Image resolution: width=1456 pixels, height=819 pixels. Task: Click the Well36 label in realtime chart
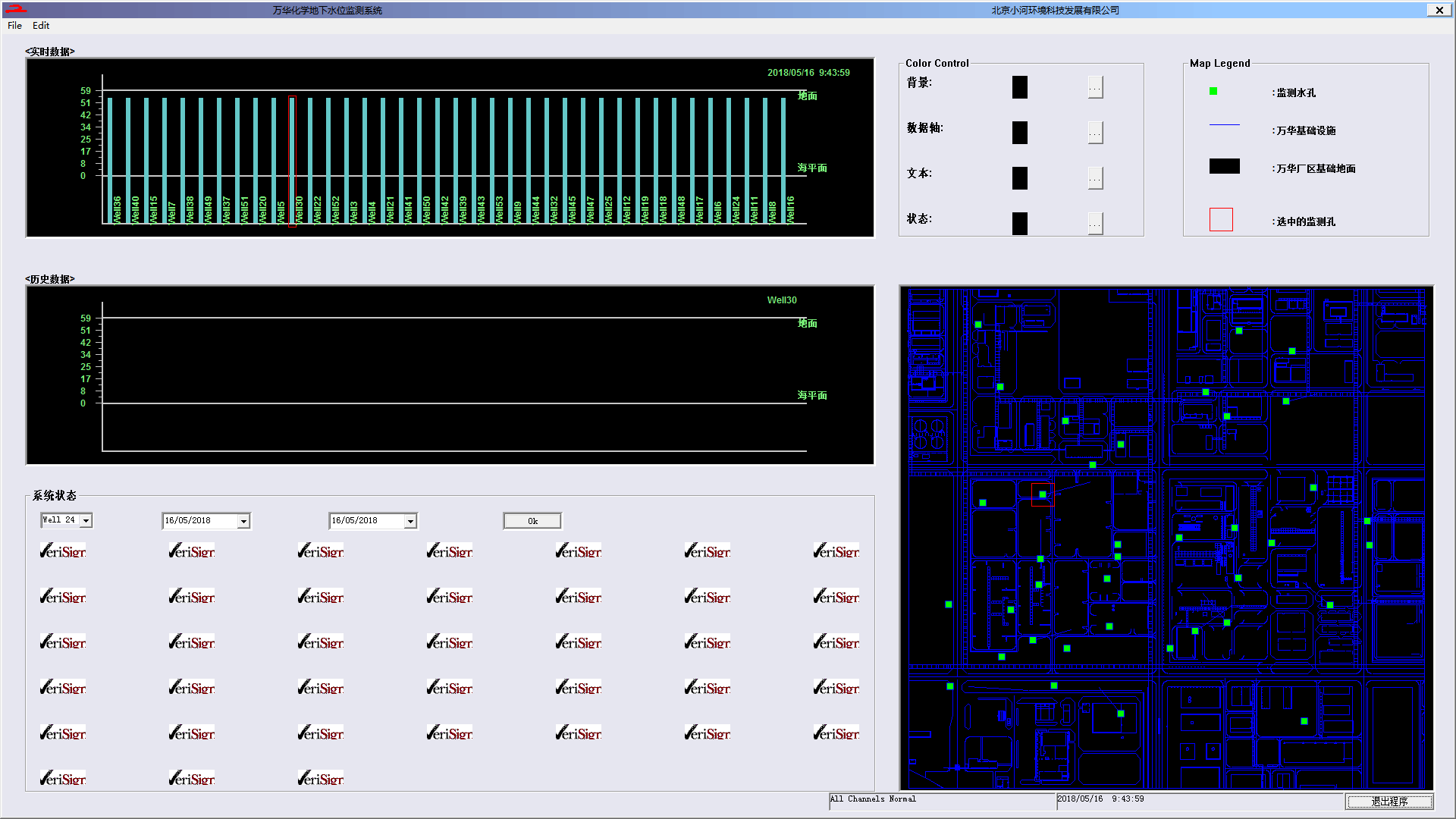point(118,209)
